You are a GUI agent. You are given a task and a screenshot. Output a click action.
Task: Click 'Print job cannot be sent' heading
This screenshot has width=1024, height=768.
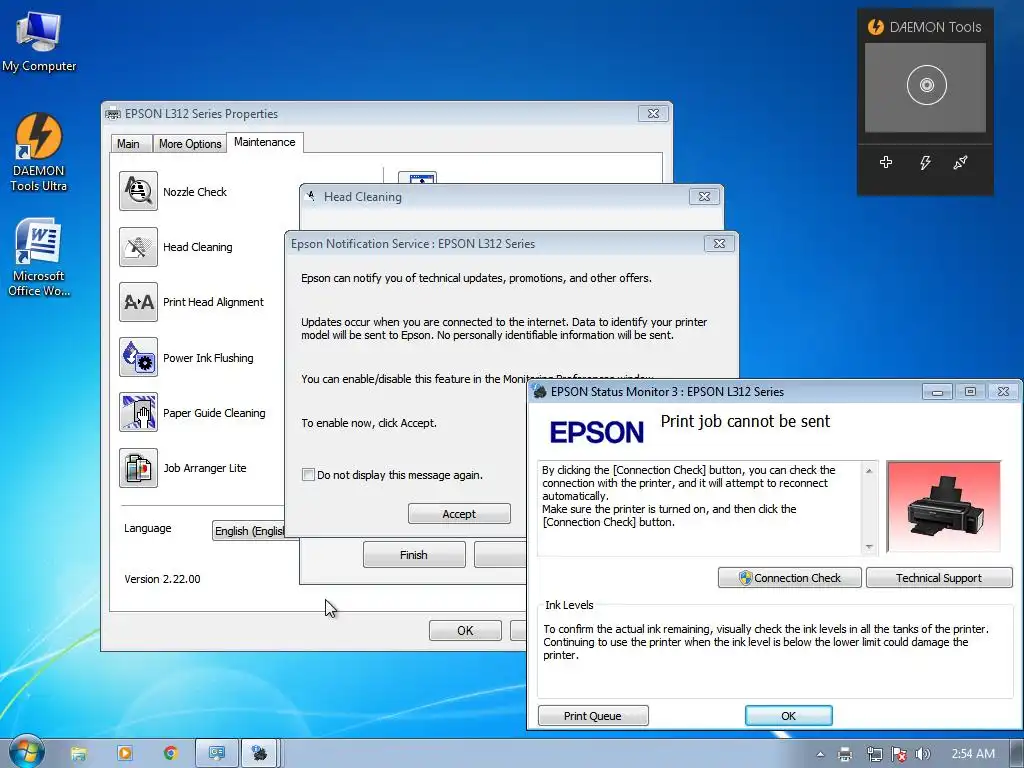(745, 421)
